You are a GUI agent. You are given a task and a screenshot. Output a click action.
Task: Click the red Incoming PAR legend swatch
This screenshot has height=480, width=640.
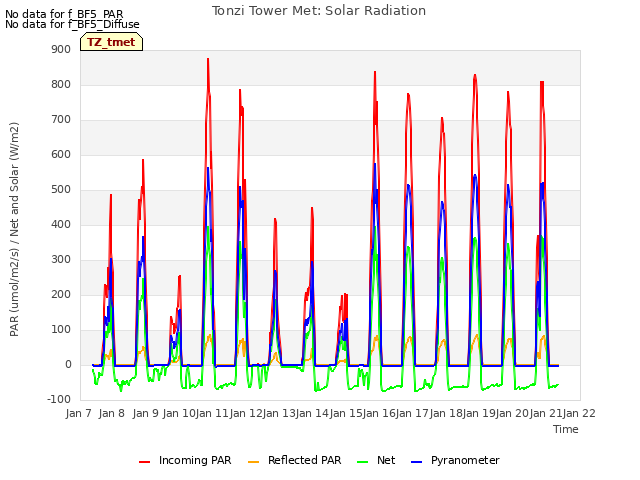point(144,462)
